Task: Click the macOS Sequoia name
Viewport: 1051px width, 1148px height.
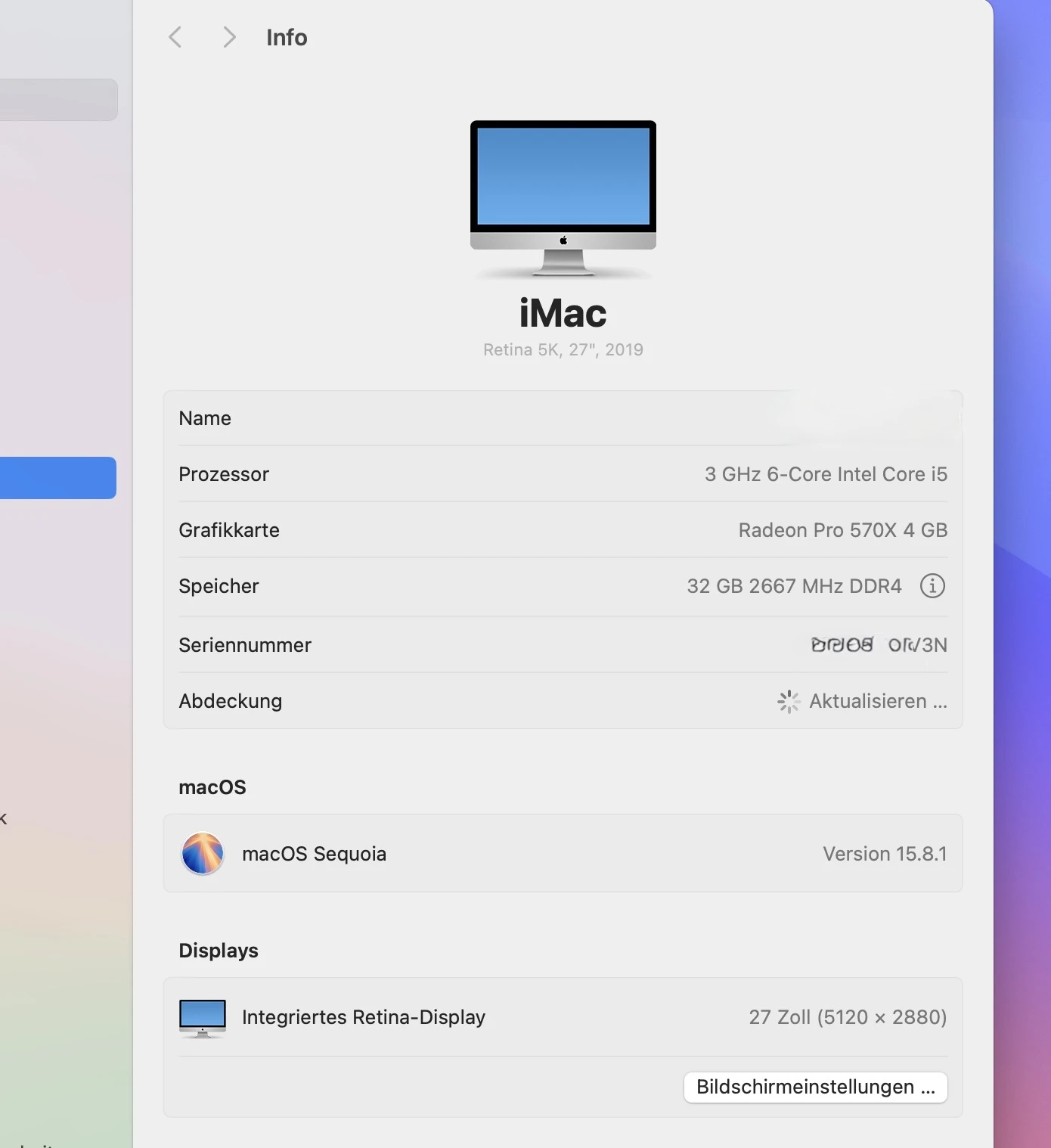Action: pos(314,854)
